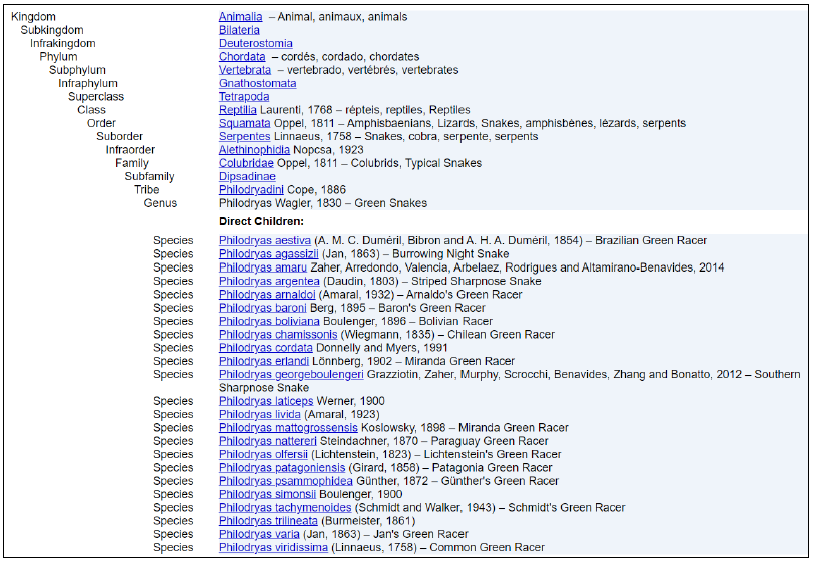Open the Tetrapoda superclass link
The width and height of the screenshot is (813, 562).
tap(244, 97)
